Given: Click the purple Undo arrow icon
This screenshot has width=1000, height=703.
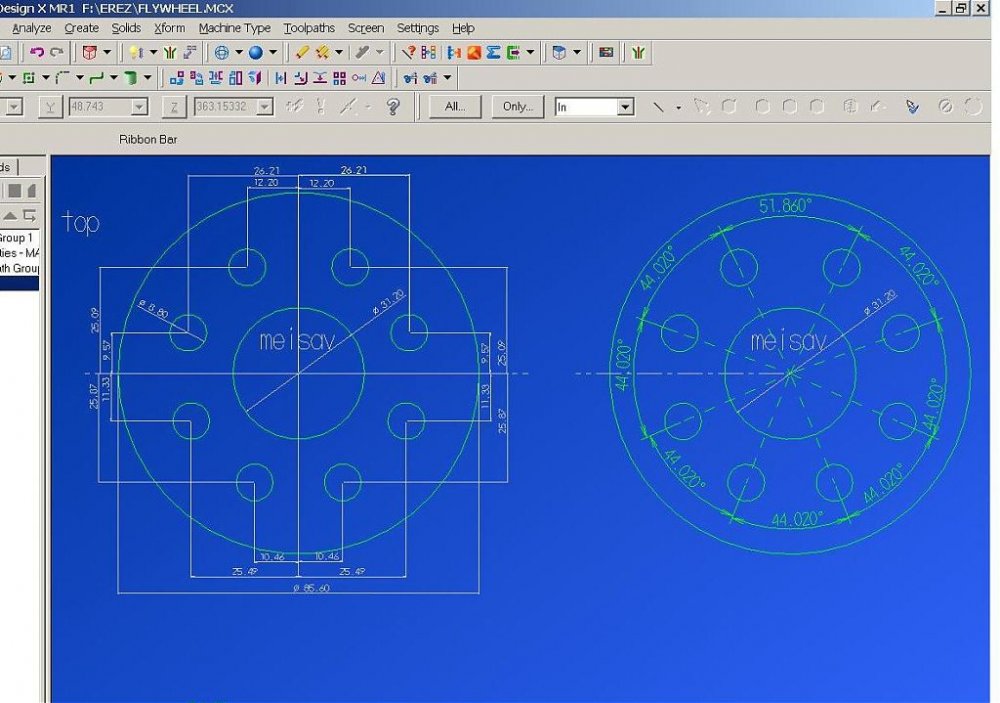Looking at the screenshot, I should pyautogui.click(x=36, y=52).
